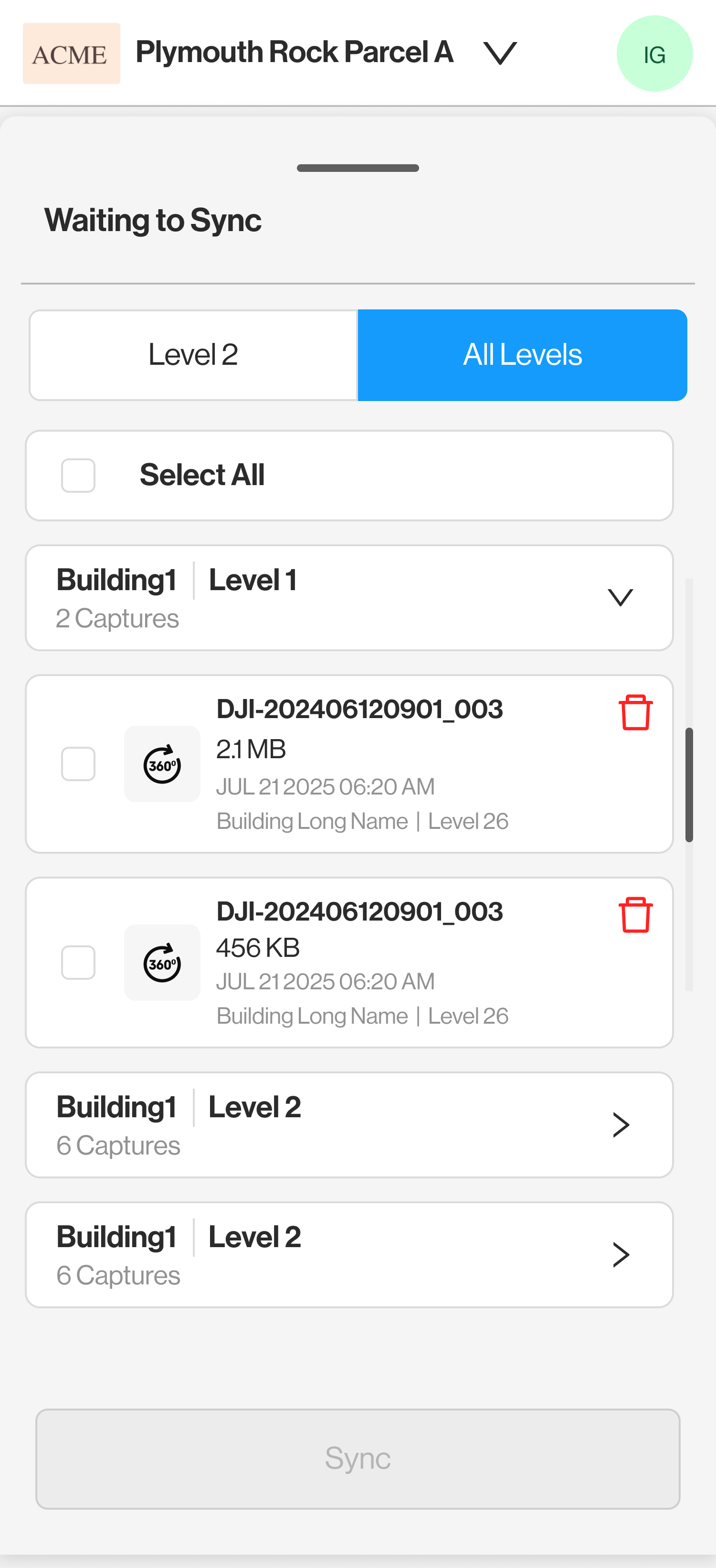Switch to the Level 2 tab

193,355
